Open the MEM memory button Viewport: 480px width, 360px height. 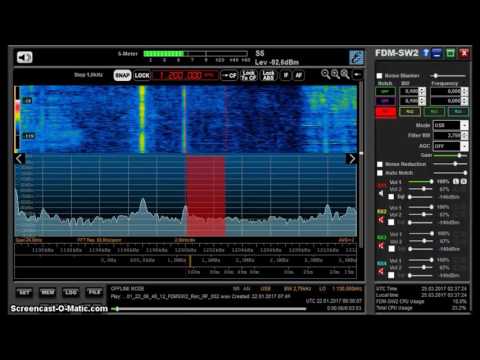tap(48, 293)
